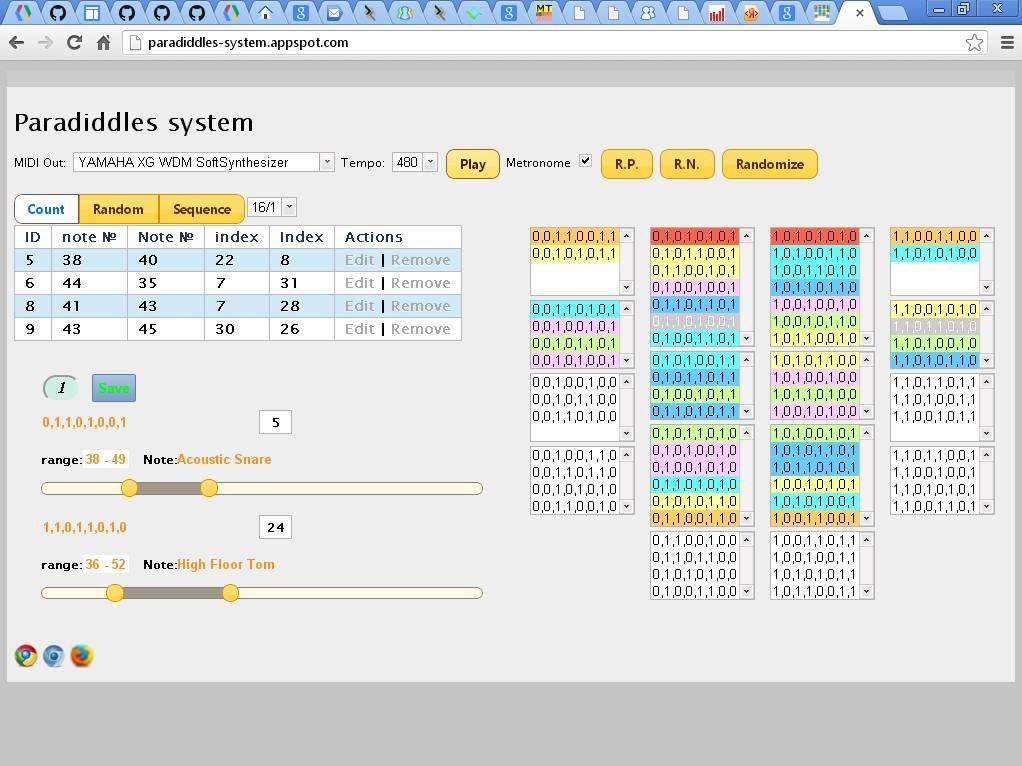Switch to the Count tab
This screenshot has height=766, width=1022.
tap(46, 209)
